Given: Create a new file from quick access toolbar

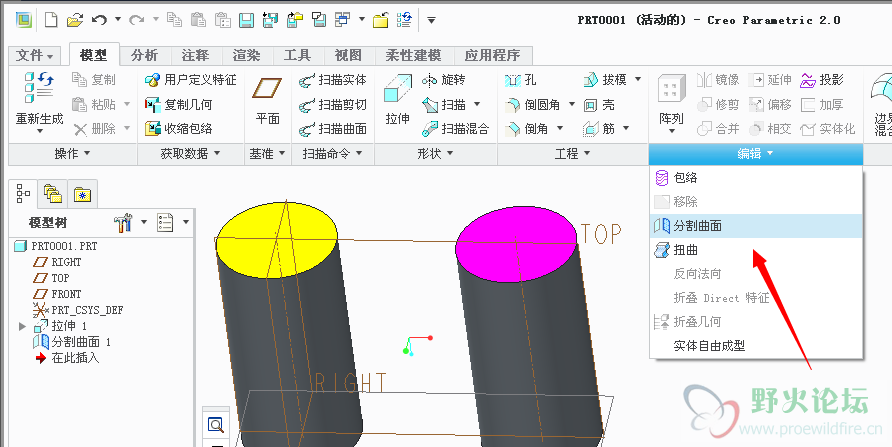Looking at the screenshot, I should click(x=51, y=21).
